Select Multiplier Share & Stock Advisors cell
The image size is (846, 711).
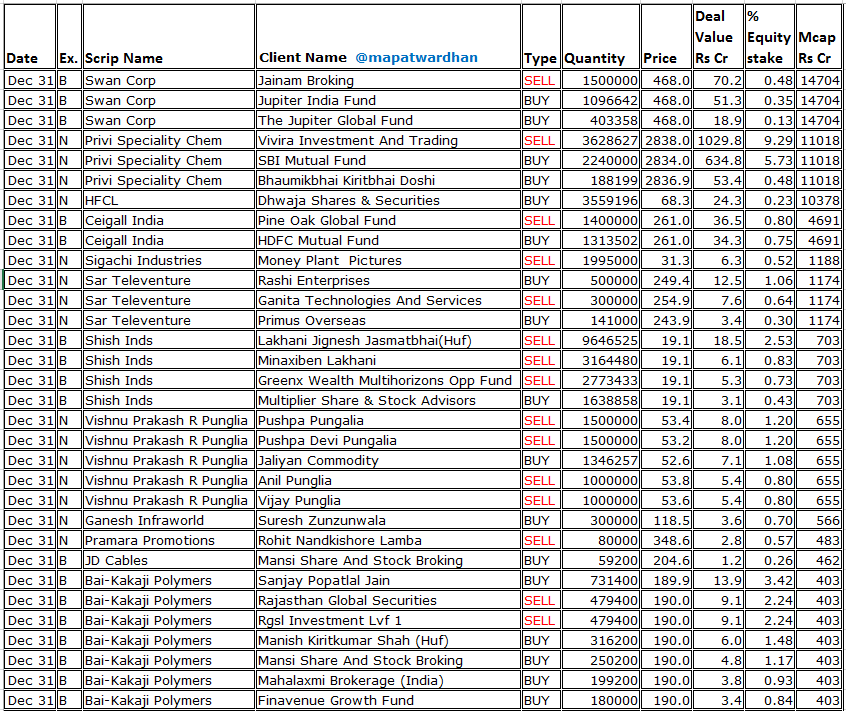point(388,400)
